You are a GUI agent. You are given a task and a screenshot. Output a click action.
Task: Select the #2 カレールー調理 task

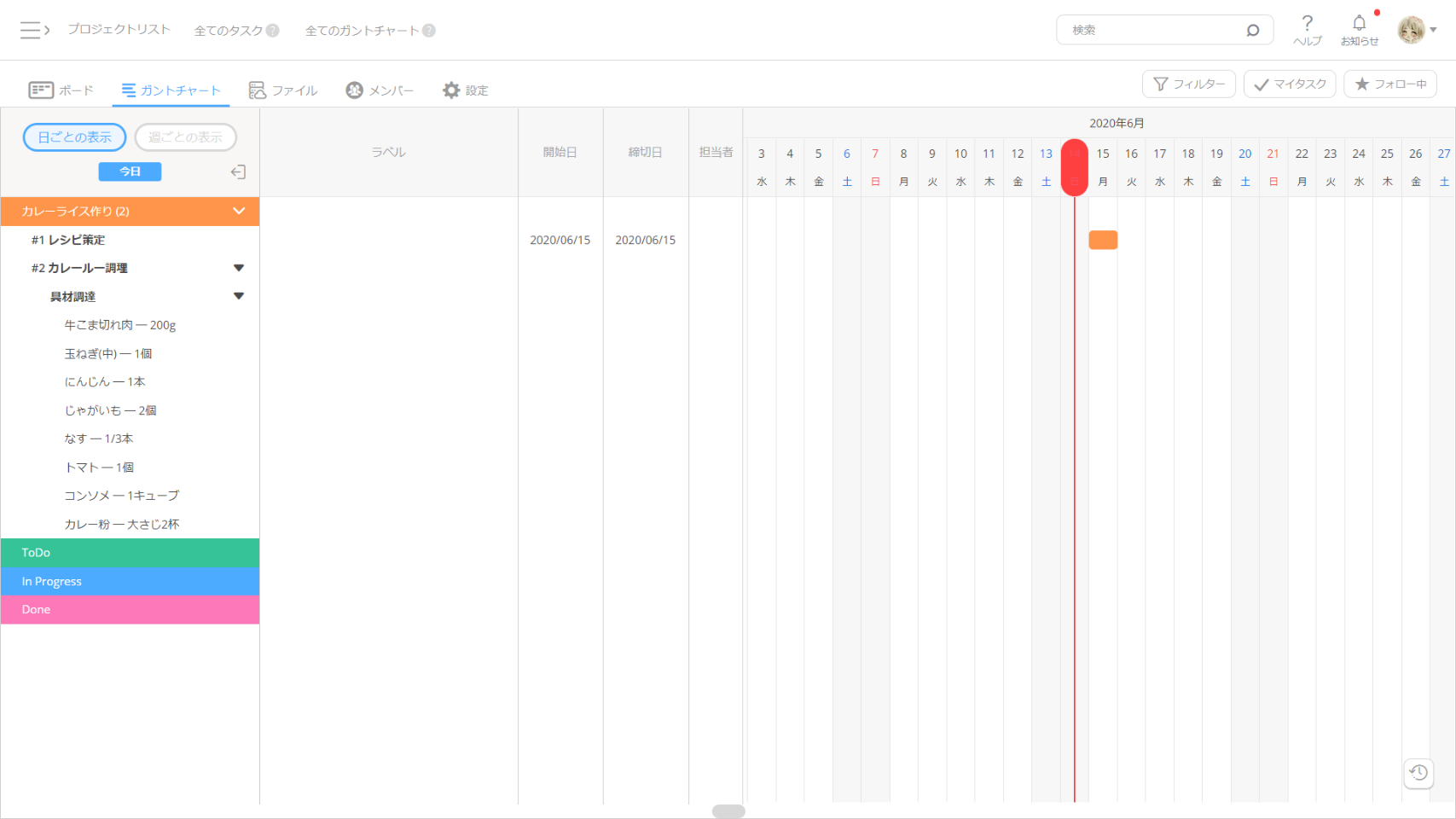(x=79, y=268)
